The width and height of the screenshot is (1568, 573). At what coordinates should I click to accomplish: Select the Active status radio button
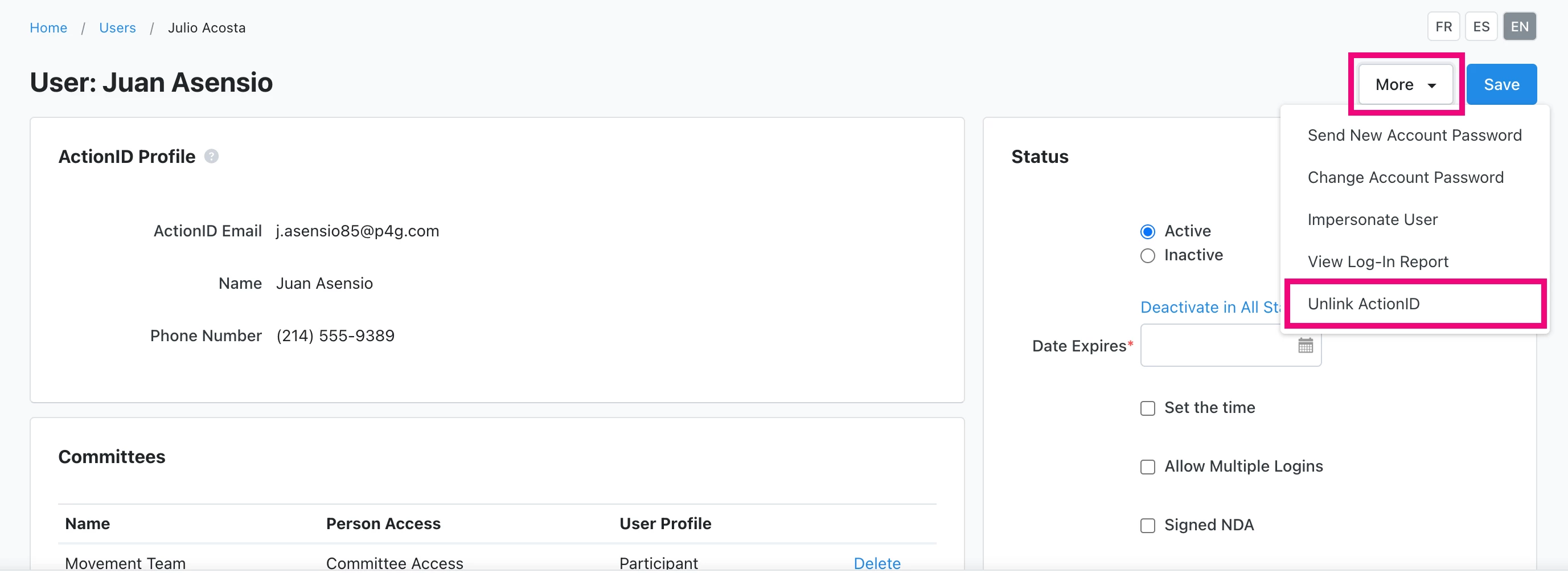click(1147, 231)
